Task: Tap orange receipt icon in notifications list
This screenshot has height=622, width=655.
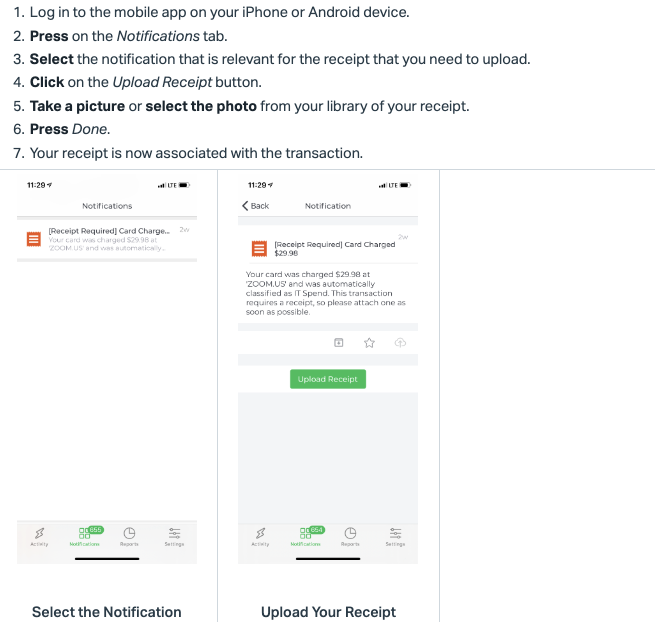Action: (34, 239)
